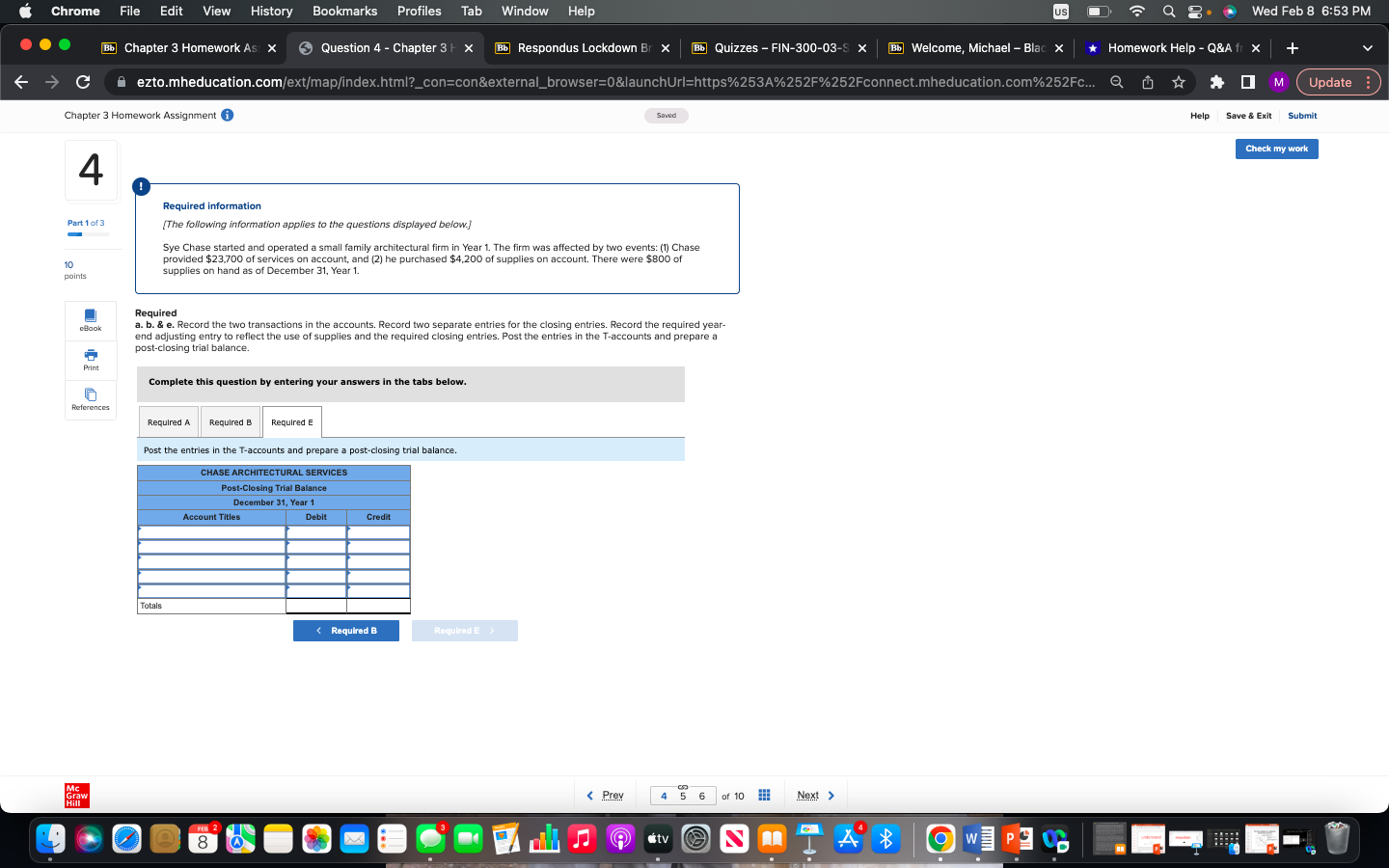Click the Print icon in the sidebar

pos(90,360)
